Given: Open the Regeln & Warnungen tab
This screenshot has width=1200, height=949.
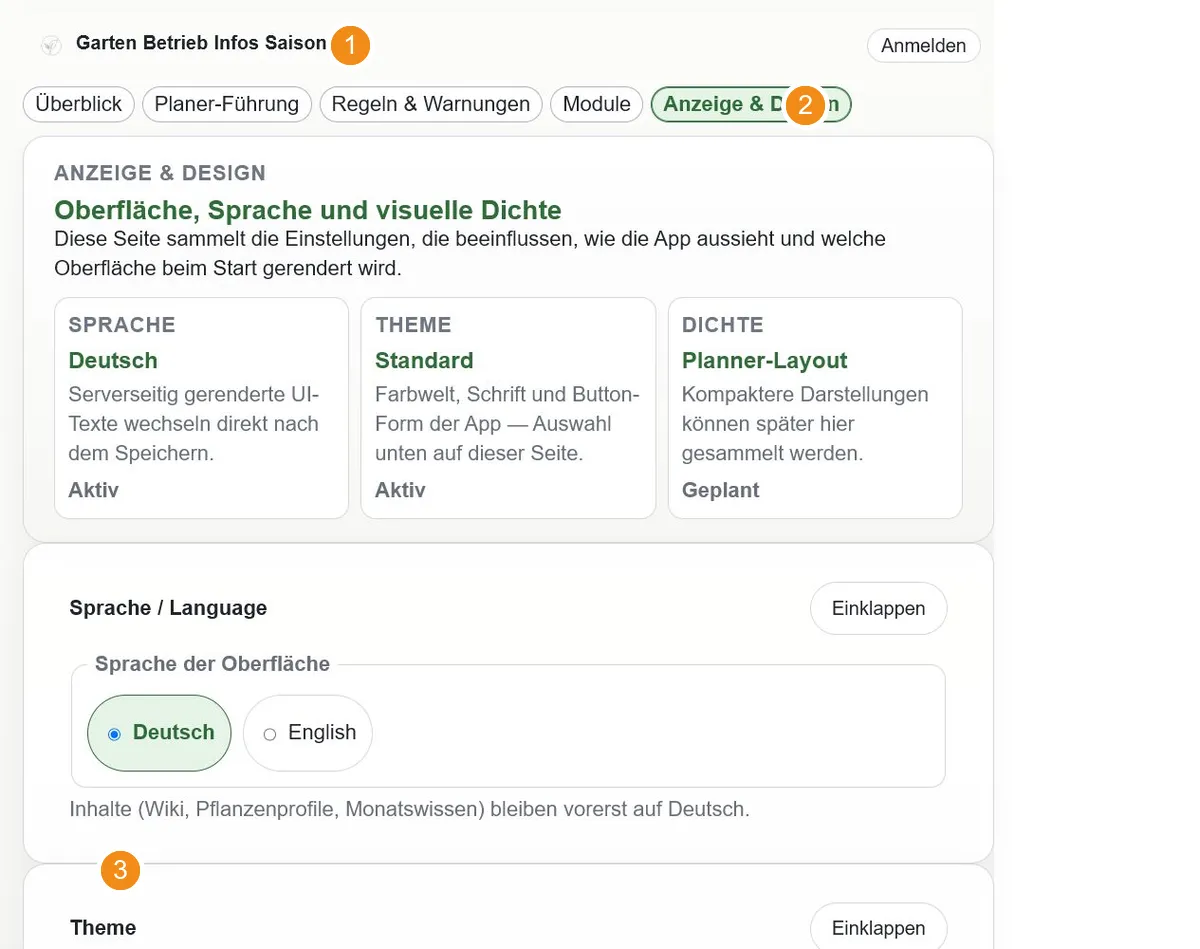Looking at the screenshot, I should click(x=431, y=104).
